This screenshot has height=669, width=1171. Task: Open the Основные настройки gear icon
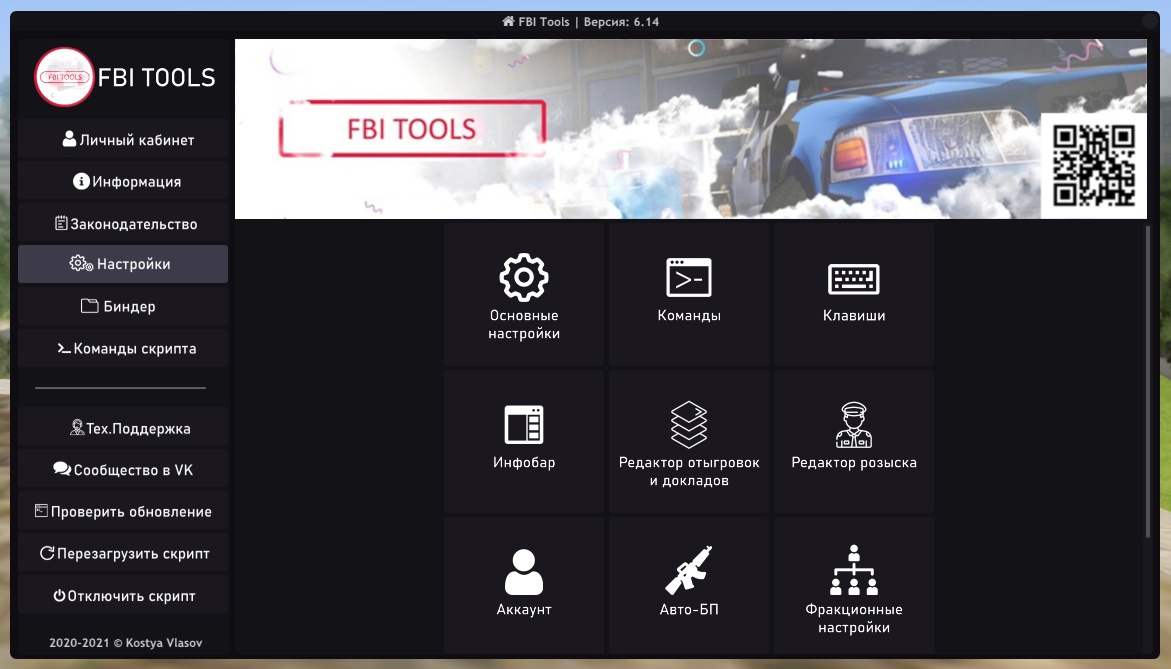[x=524, y=277]
